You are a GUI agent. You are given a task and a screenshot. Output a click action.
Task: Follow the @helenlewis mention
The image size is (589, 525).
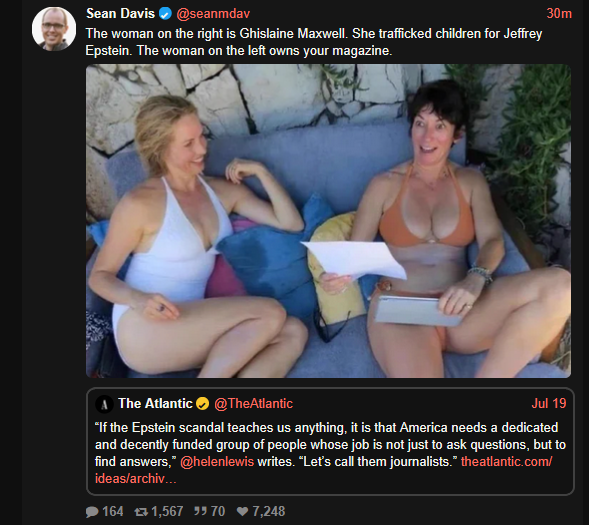tap(217, 462)
